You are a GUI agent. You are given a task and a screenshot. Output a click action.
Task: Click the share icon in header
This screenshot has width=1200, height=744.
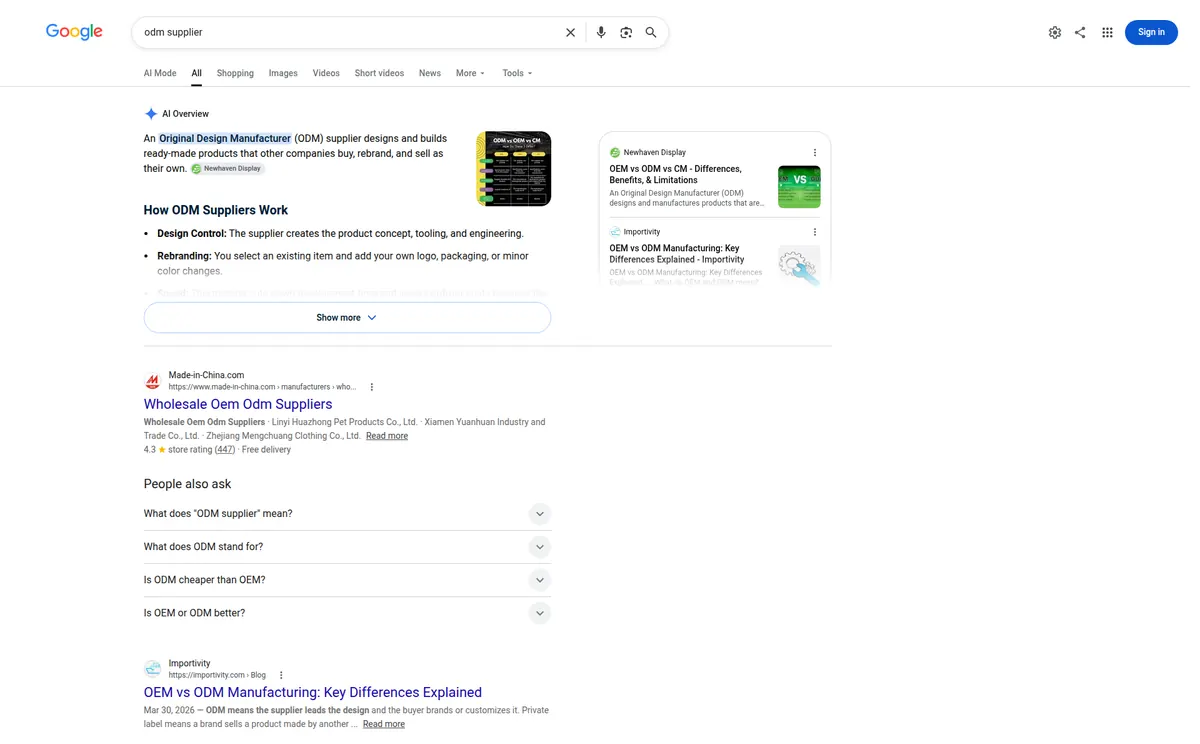point(1080,32)
